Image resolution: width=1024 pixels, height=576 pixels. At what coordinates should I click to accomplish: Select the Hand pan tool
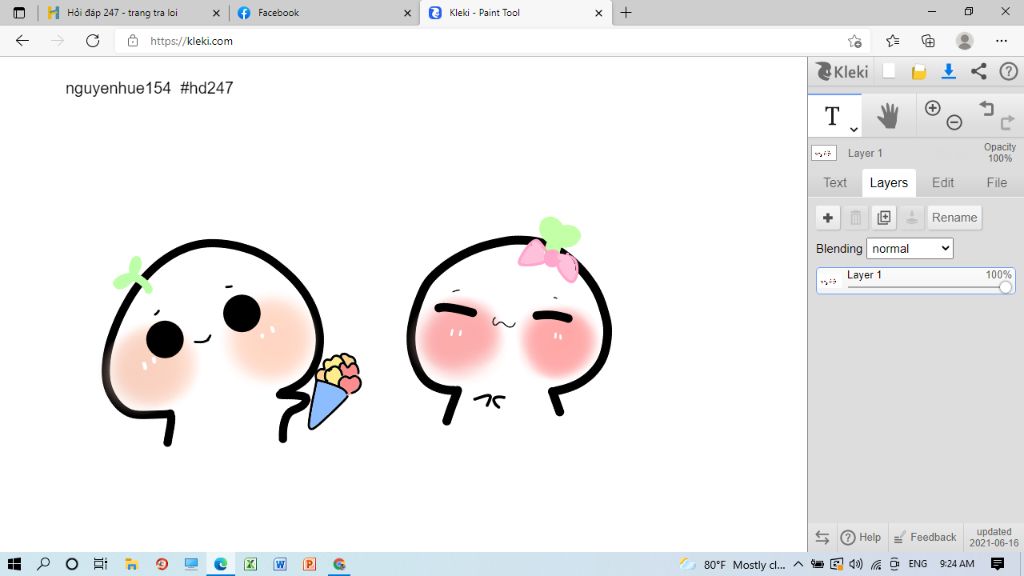[888, 116]
